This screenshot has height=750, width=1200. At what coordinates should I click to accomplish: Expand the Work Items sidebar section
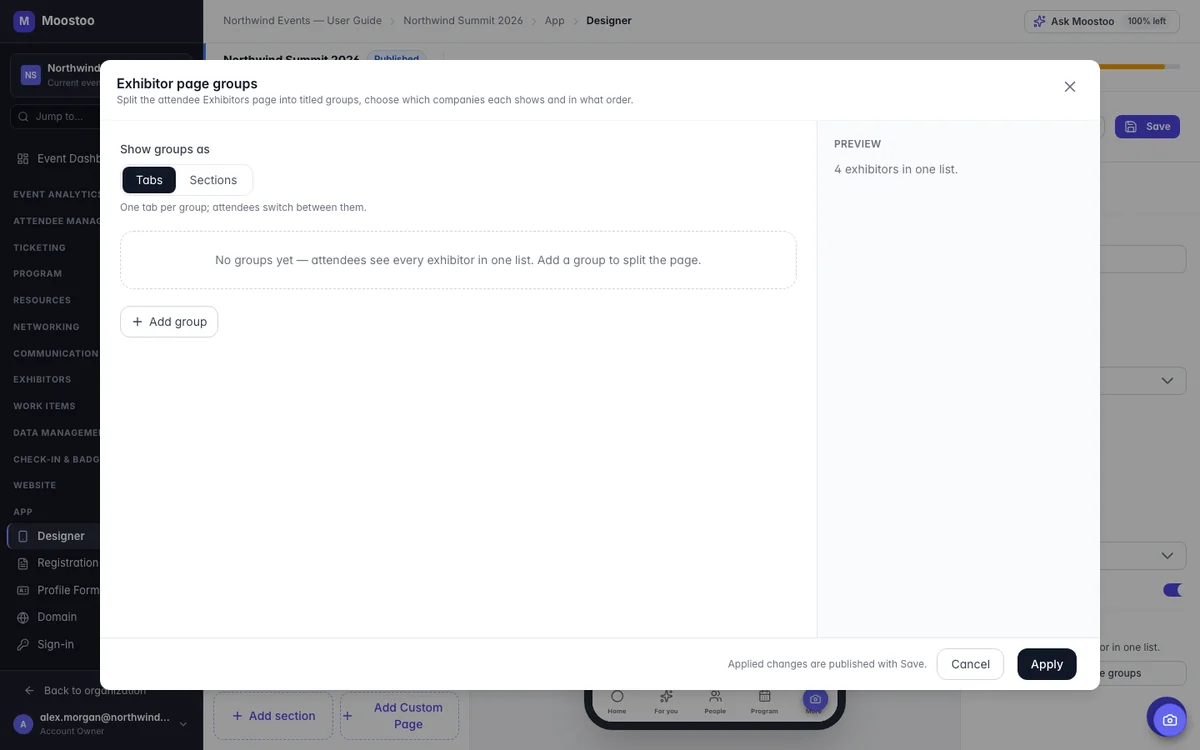(44, 406)
